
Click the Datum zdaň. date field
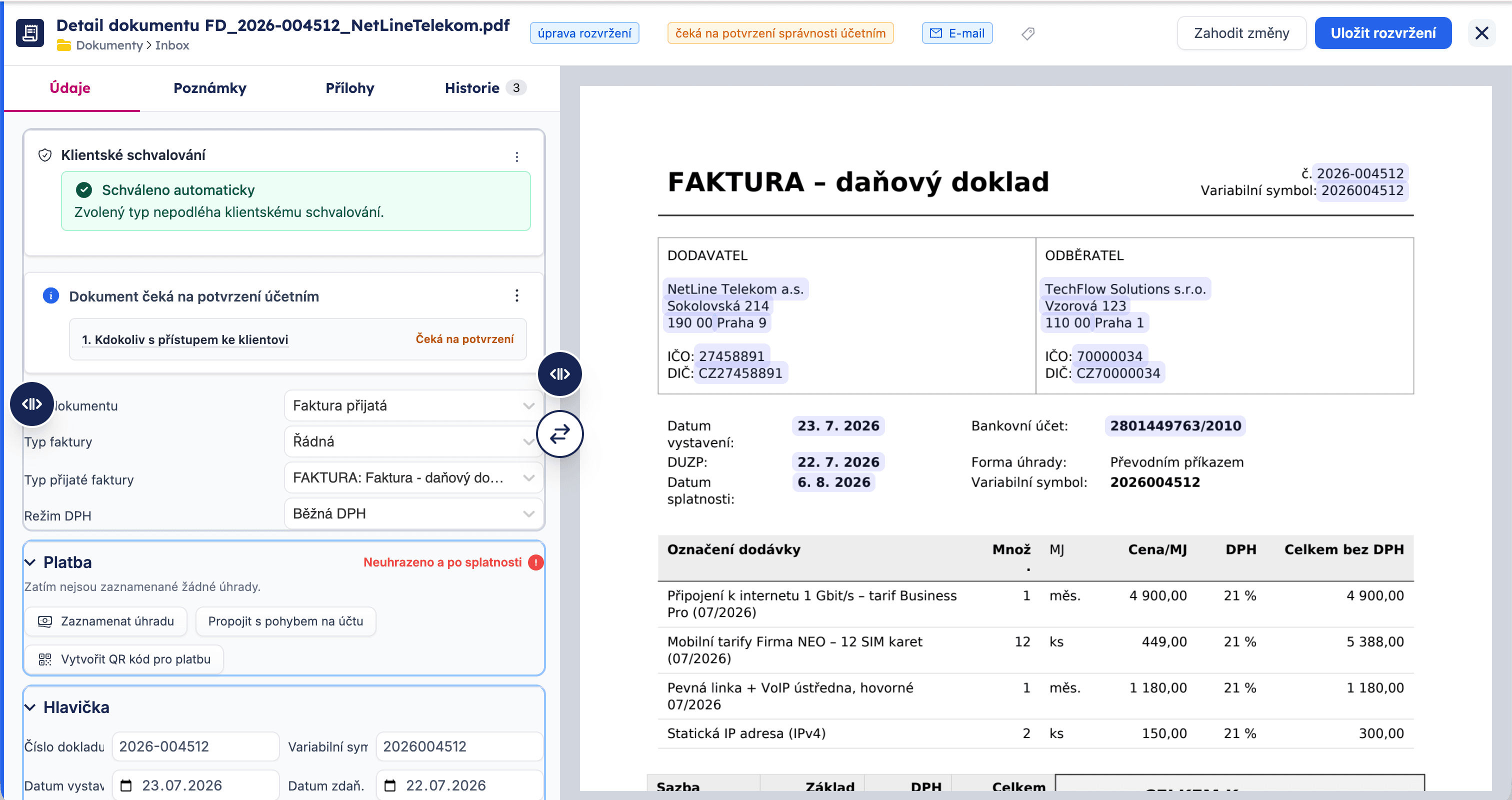(x=459, y=785)
